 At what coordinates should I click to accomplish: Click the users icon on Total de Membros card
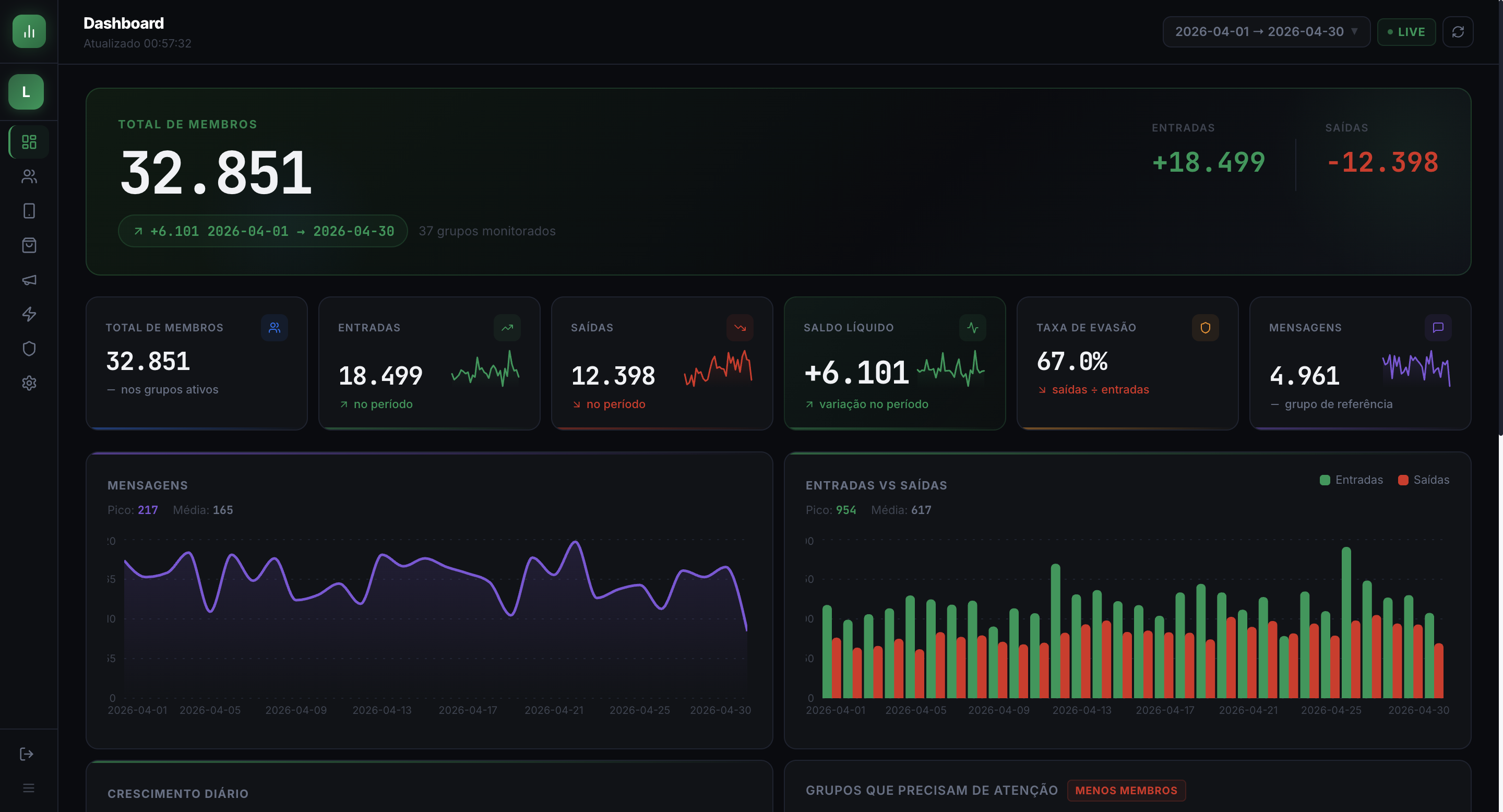click(274, 328)
